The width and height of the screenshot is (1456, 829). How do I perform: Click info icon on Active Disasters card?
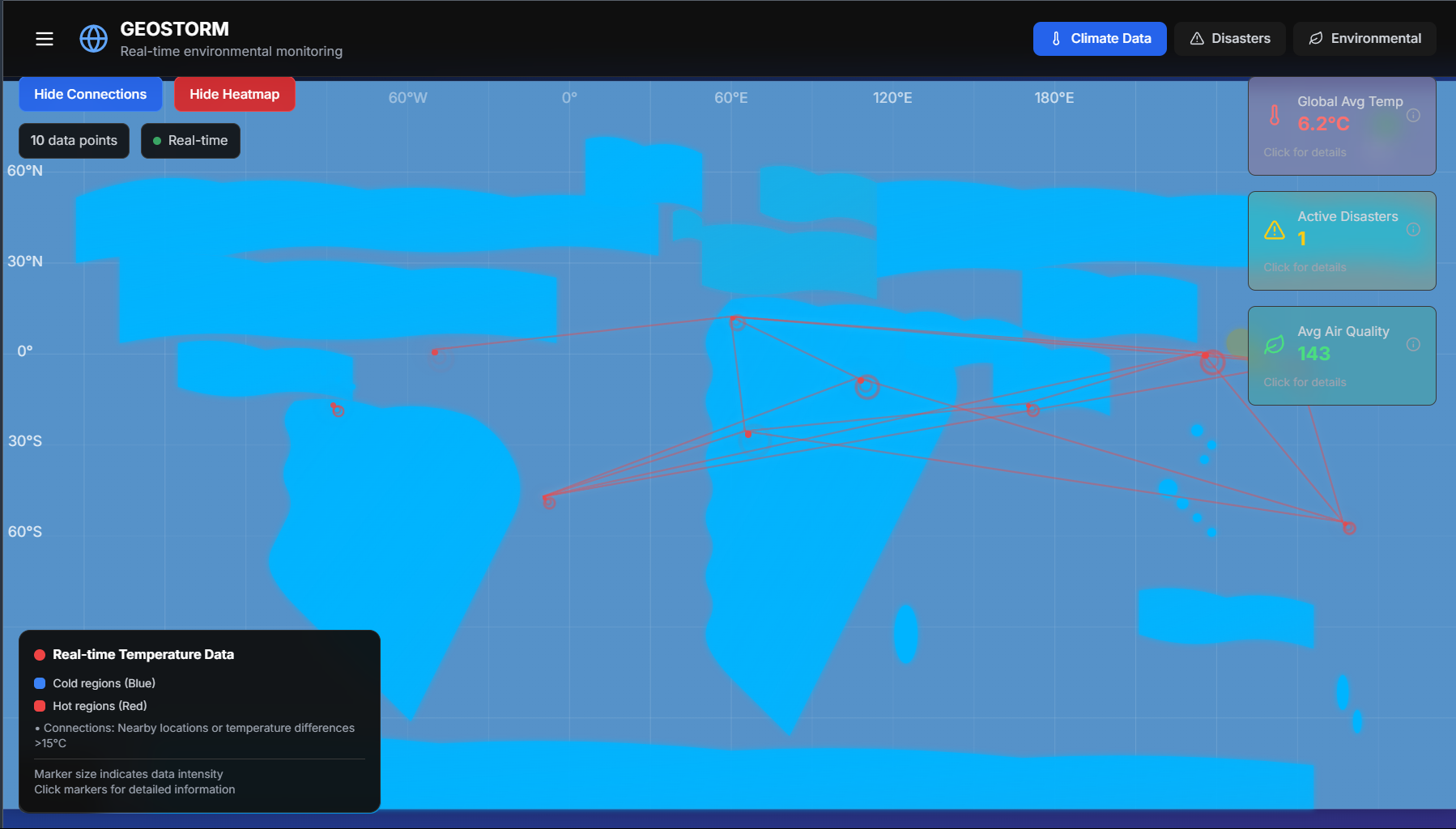click(x=1413, y=230)
